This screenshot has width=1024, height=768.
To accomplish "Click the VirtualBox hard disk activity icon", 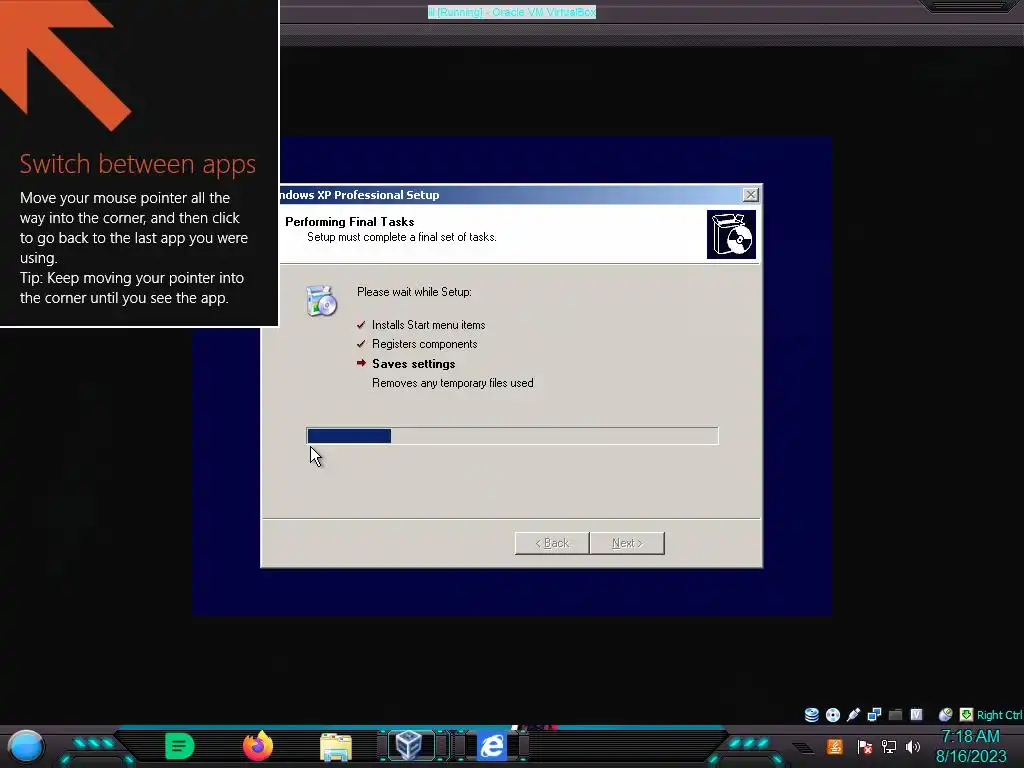I will tap(812, 714).
